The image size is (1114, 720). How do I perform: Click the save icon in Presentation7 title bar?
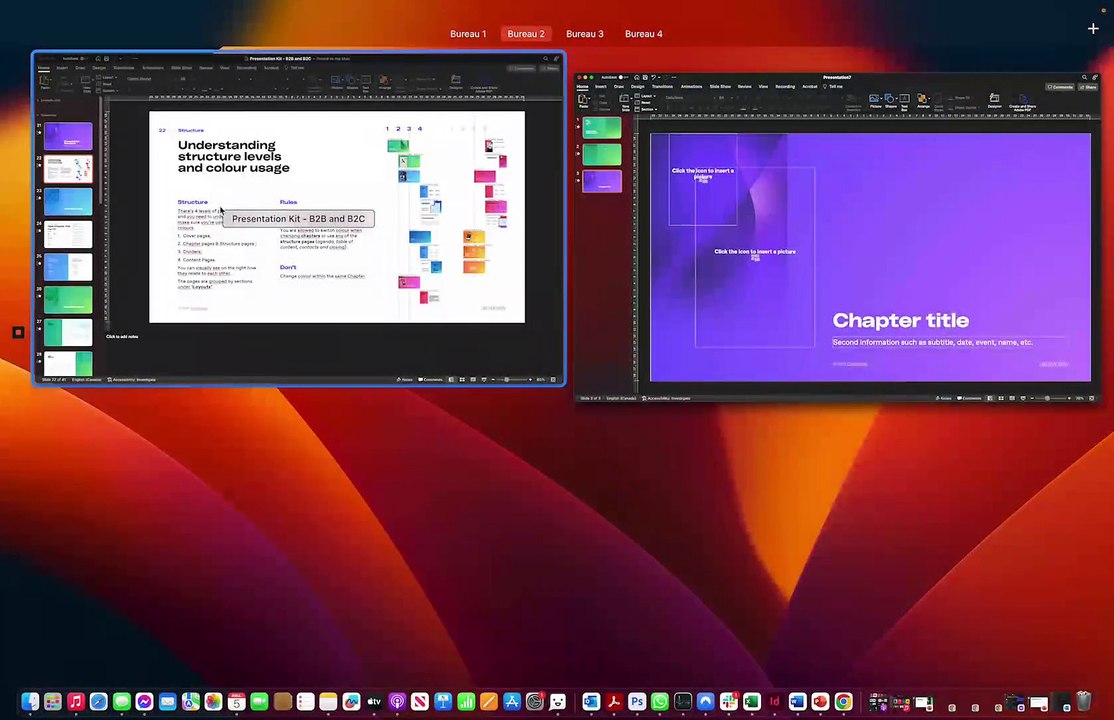(x=645, y=77)
